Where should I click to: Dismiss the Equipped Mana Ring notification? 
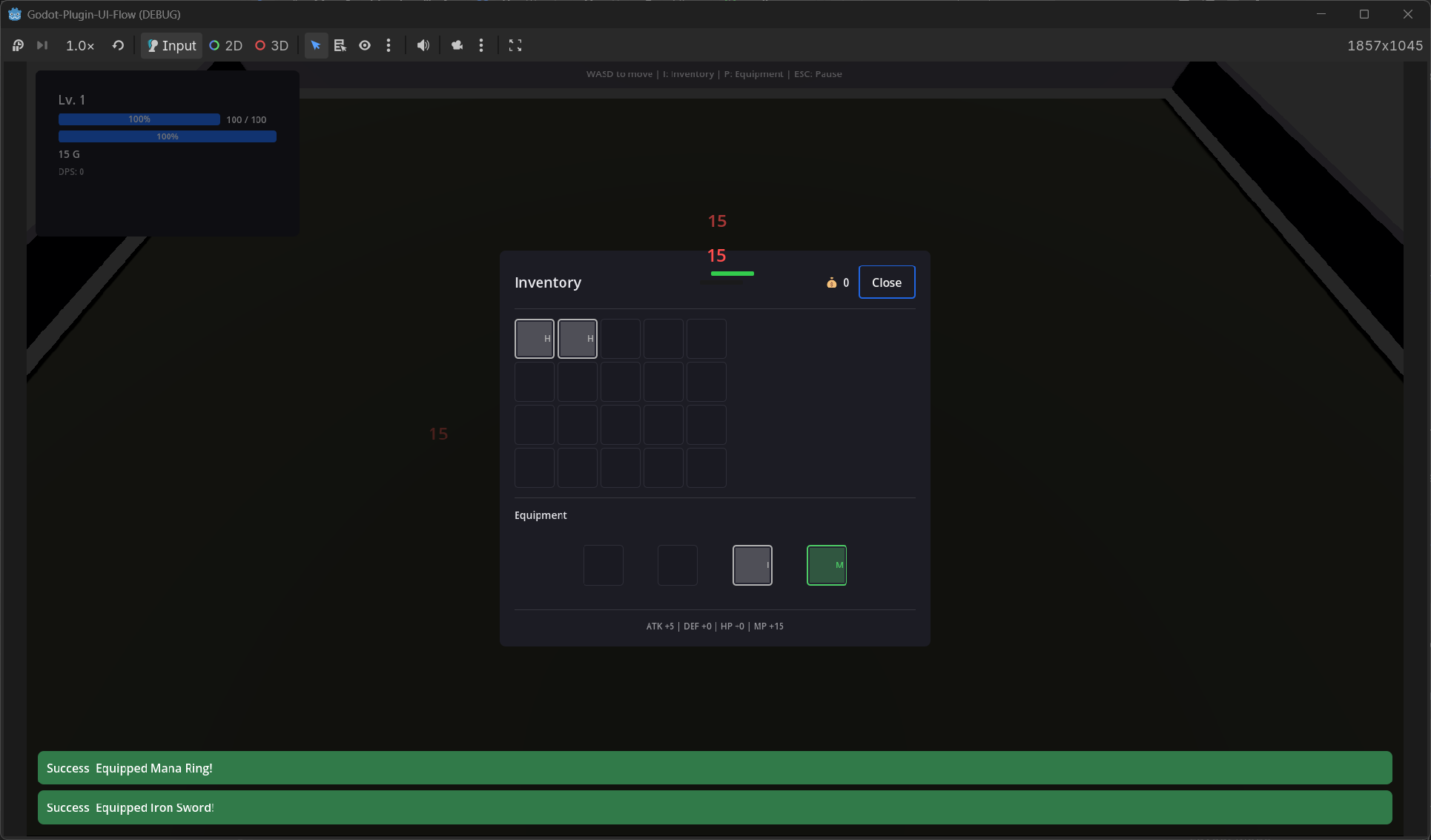pyautogui.click(x=715, y=768)
